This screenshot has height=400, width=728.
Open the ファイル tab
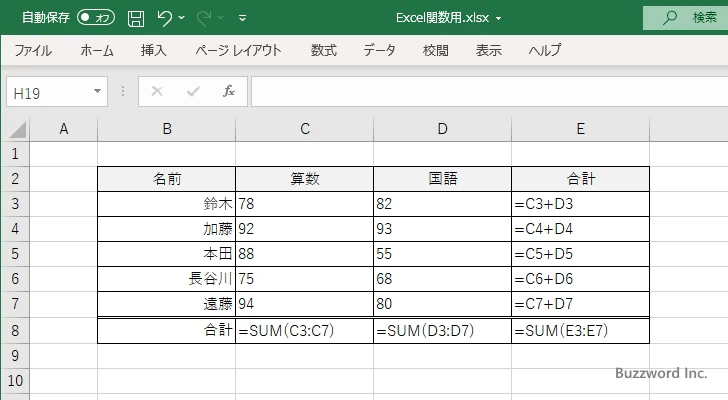click(32, 50)
